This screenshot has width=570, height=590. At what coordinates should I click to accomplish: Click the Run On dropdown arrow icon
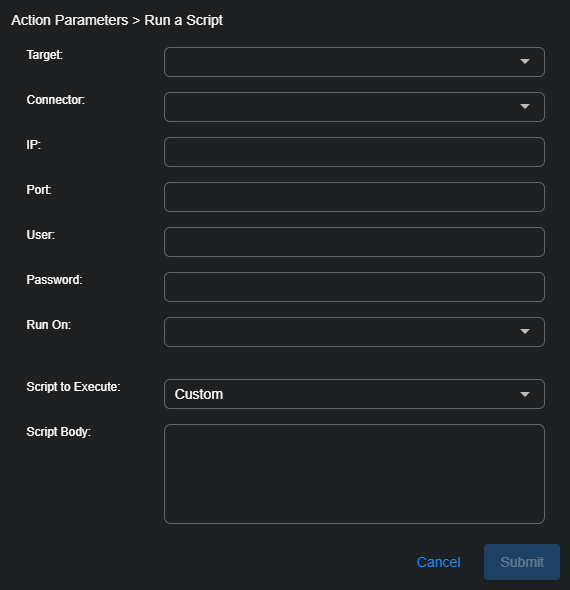524,331
